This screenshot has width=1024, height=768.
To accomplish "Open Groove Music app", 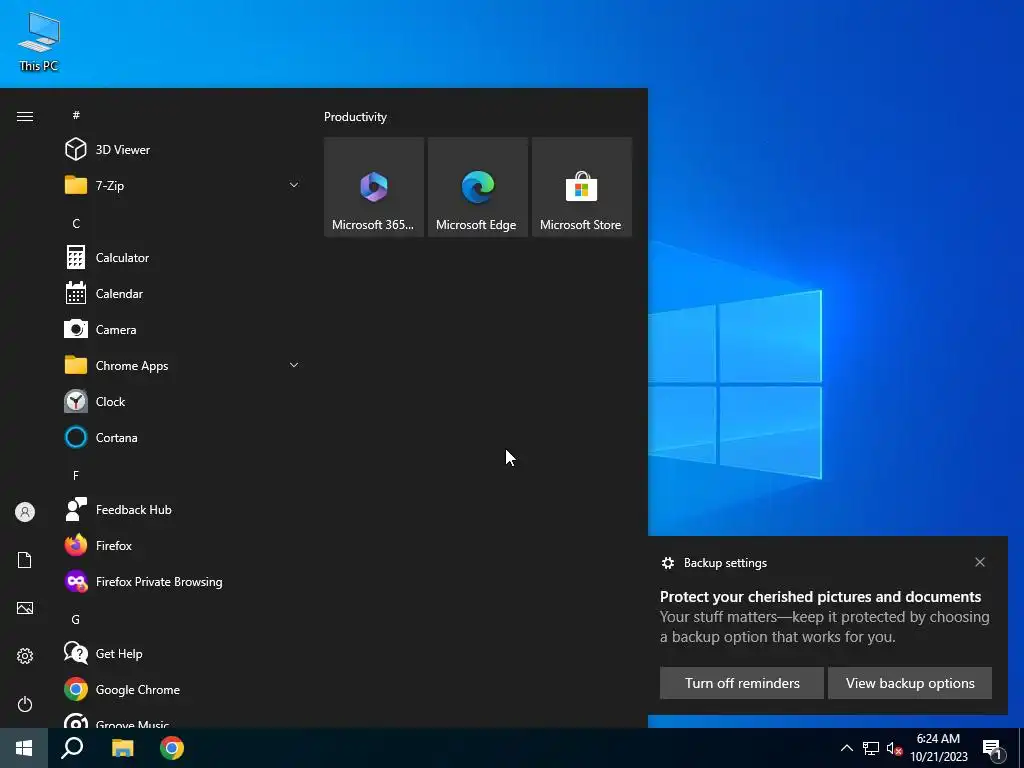I will tap(183, 720).
